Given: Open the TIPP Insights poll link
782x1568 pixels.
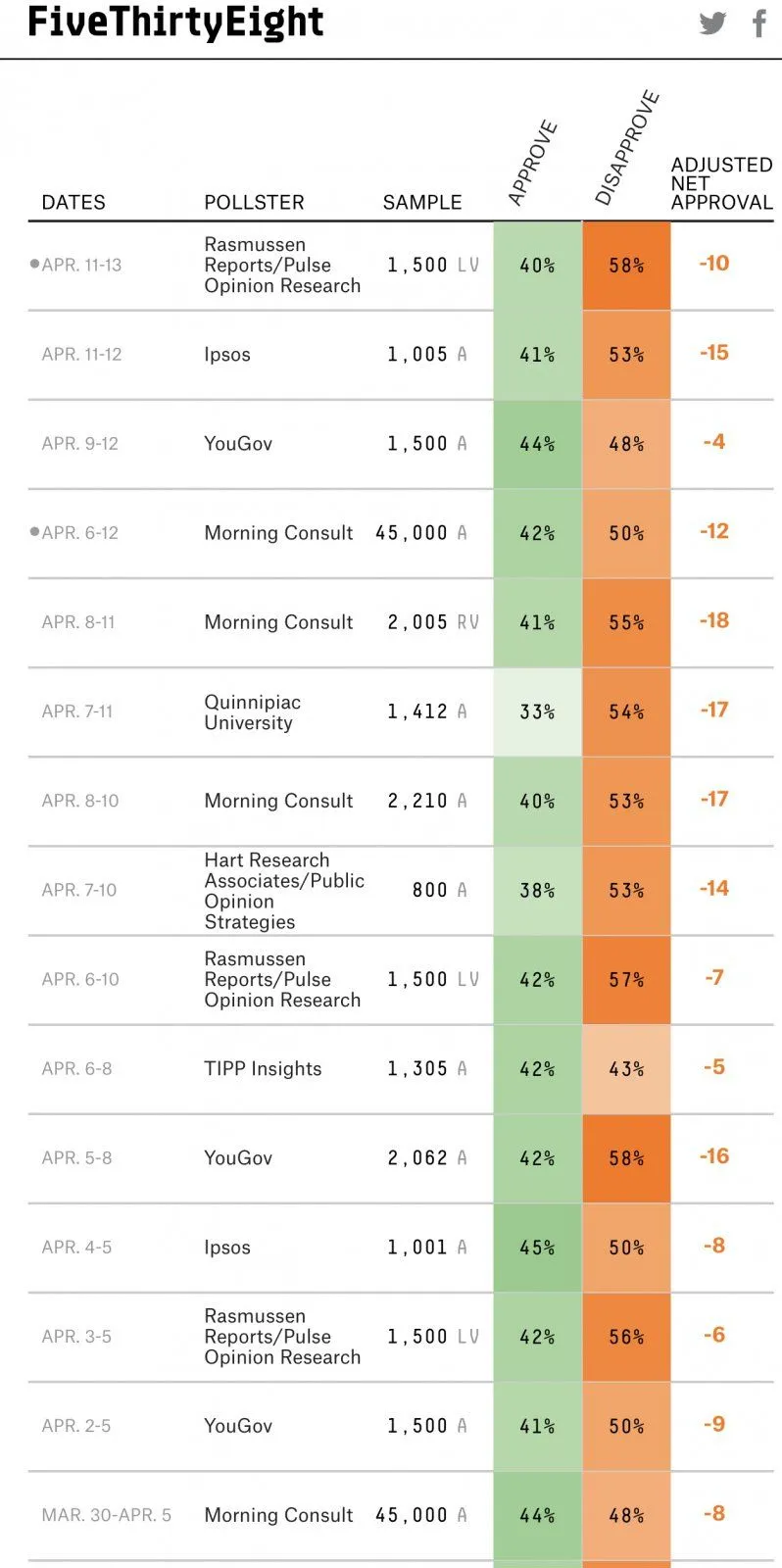Looking at the screenshot, I should pos(263,1068).
